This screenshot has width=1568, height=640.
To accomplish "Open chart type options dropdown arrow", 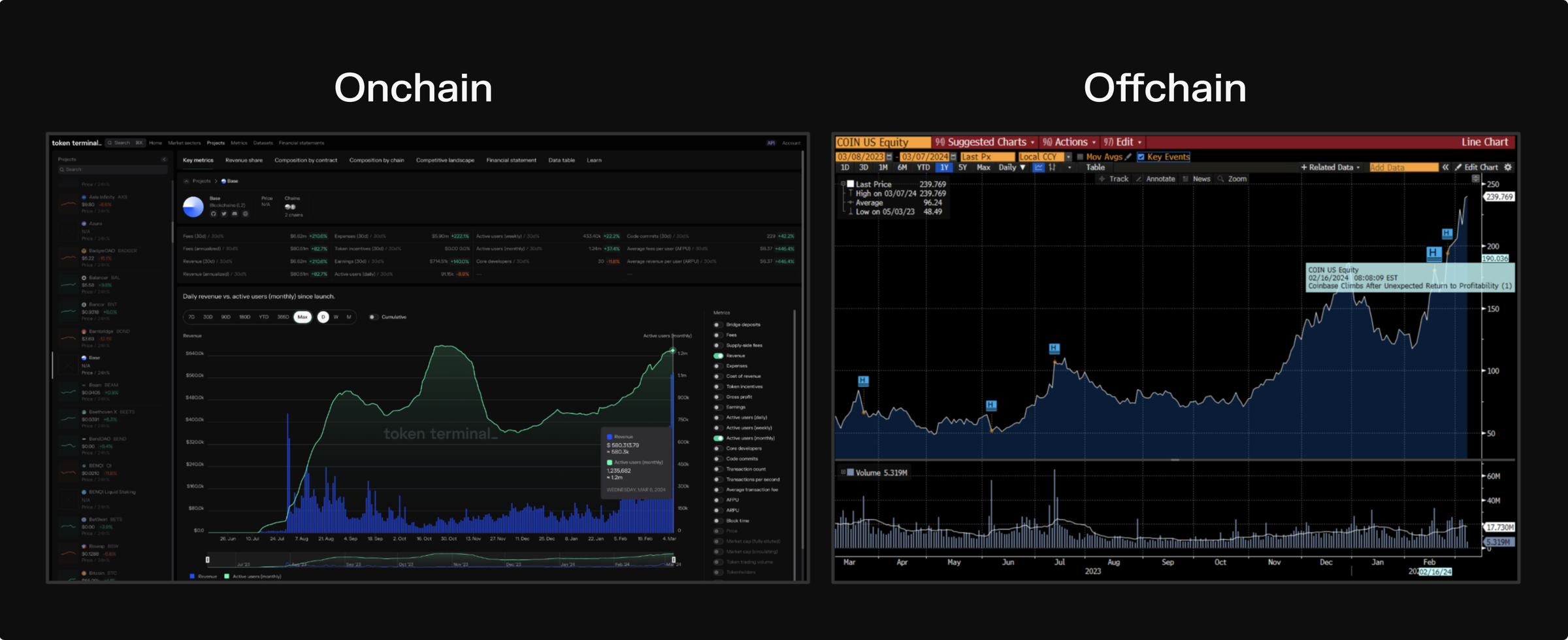I will tap(1070, 167).
